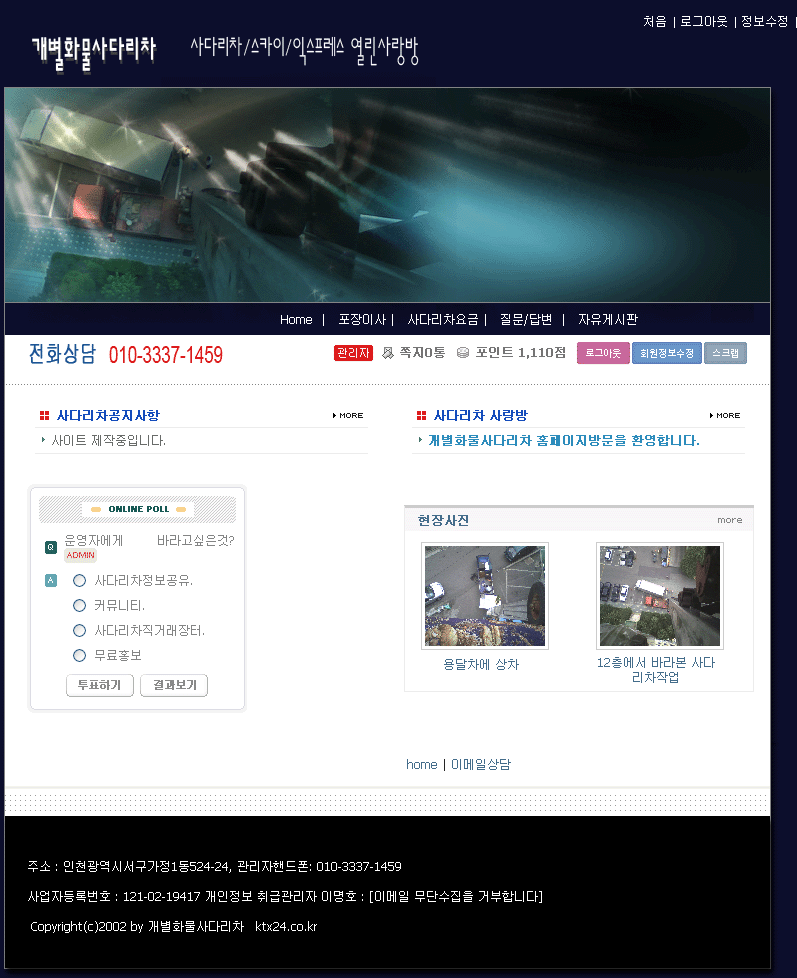This screenshot has height=978, width=797.
Task: Click the 포인트 coin icon
Action: [x=463, y=353]
